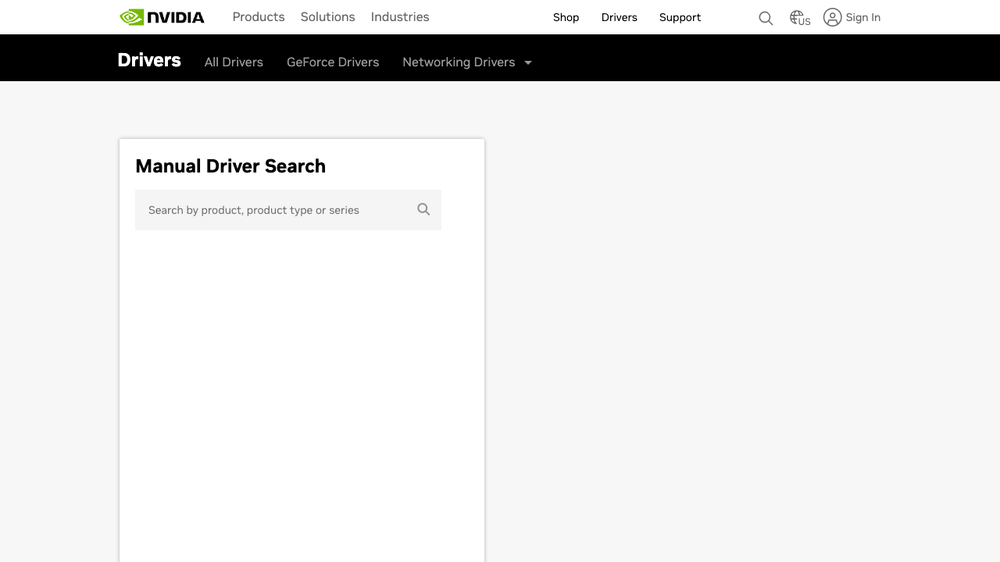Open the Networking Drivers menu
The height and width of the screenshot is (562, 1000).
point(459,62)
